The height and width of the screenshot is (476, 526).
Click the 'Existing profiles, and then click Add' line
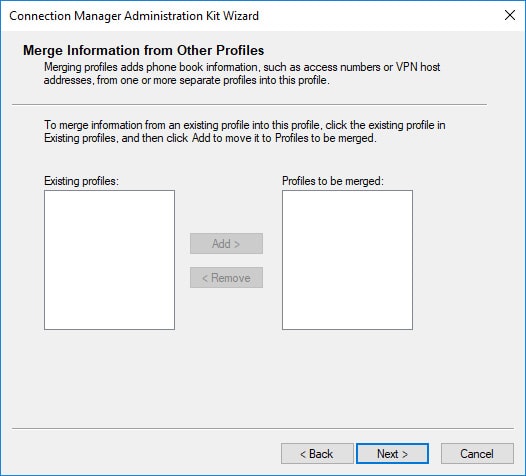[x=210, y=138]
